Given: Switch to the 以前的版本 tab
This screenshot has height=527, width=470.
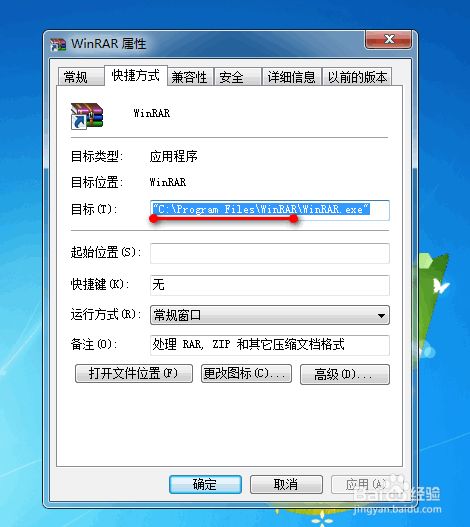Looking at the screenshot, I should pyautogui.click(x=357, y=77).
